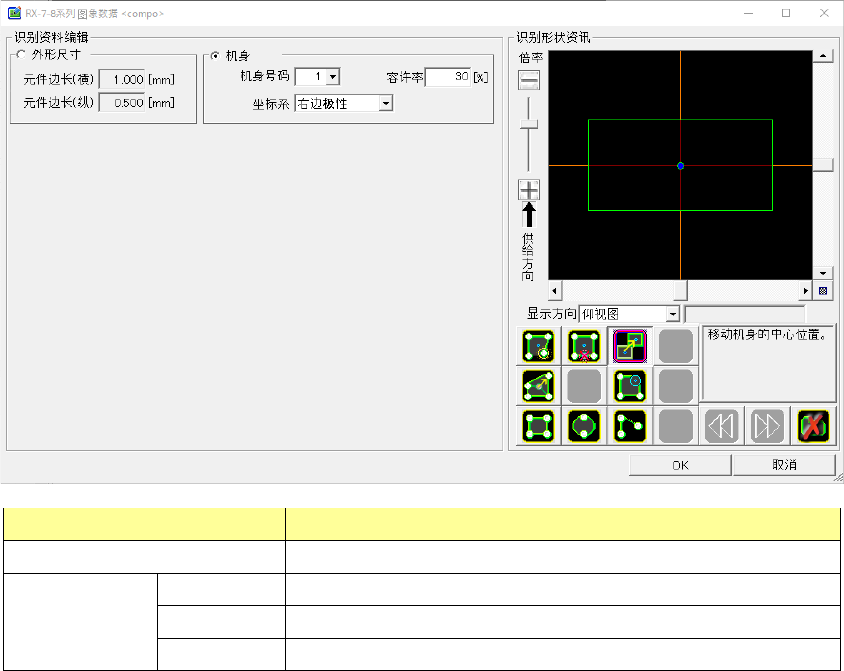The width and height of the screenshot is (844, 671).
Task: Close the RX-7-8 image data window
Action: pyautogui.click(x=824, y=13)
